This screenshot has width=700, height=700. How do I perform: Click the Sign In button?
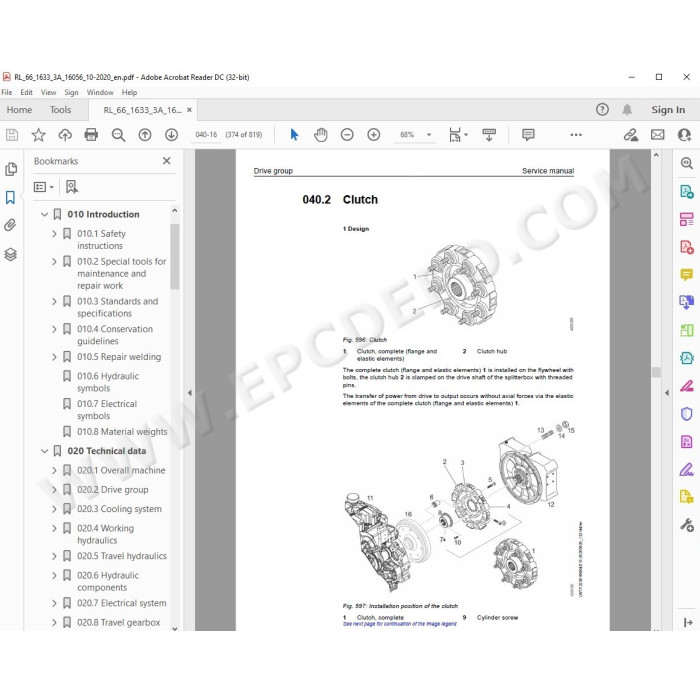pos(668,110)
